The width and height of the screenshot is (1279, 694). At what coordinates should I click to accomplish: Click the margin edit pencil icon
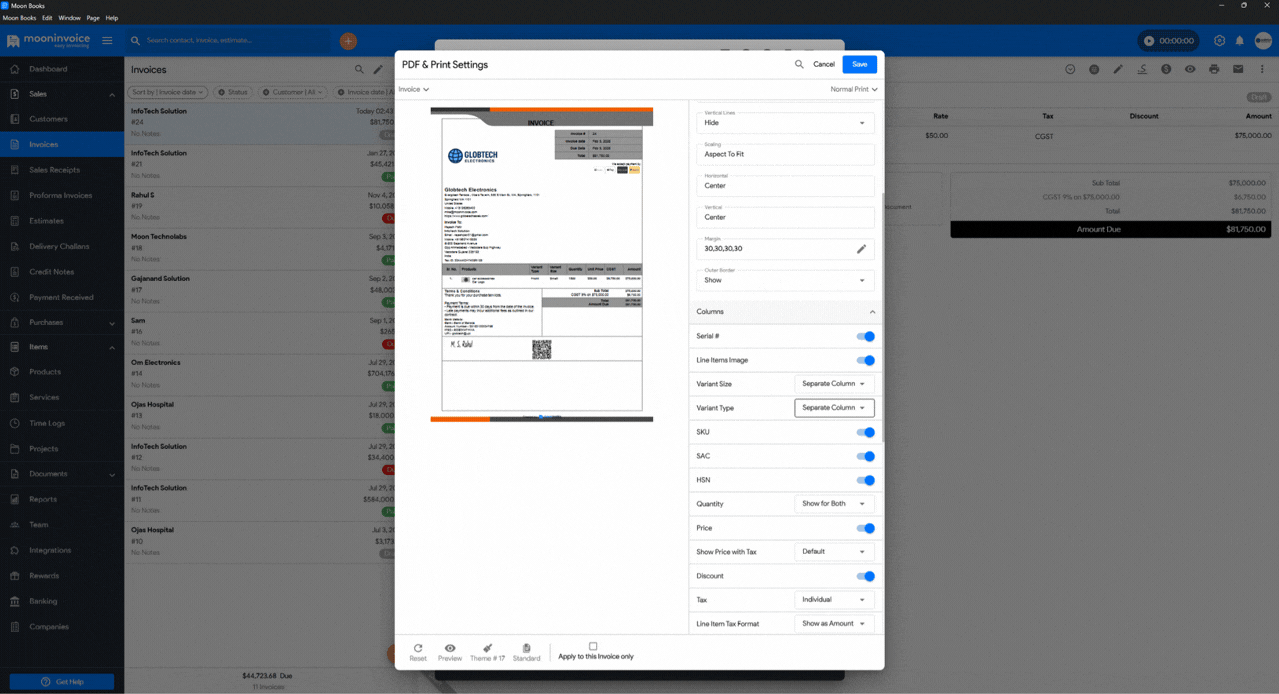[x=861, y=248]
